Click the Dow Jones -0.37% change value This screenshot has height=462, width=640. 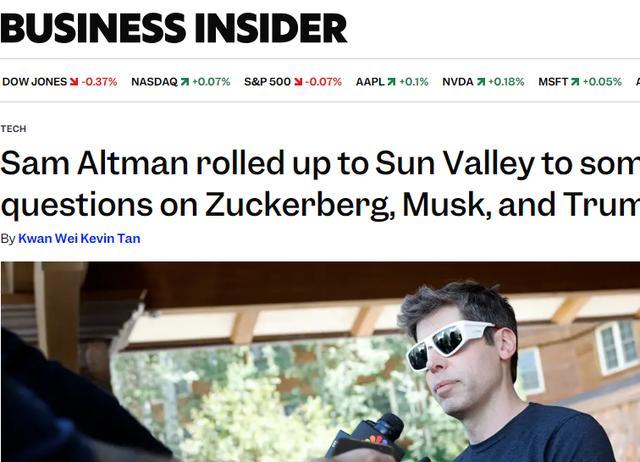(100, 82)
